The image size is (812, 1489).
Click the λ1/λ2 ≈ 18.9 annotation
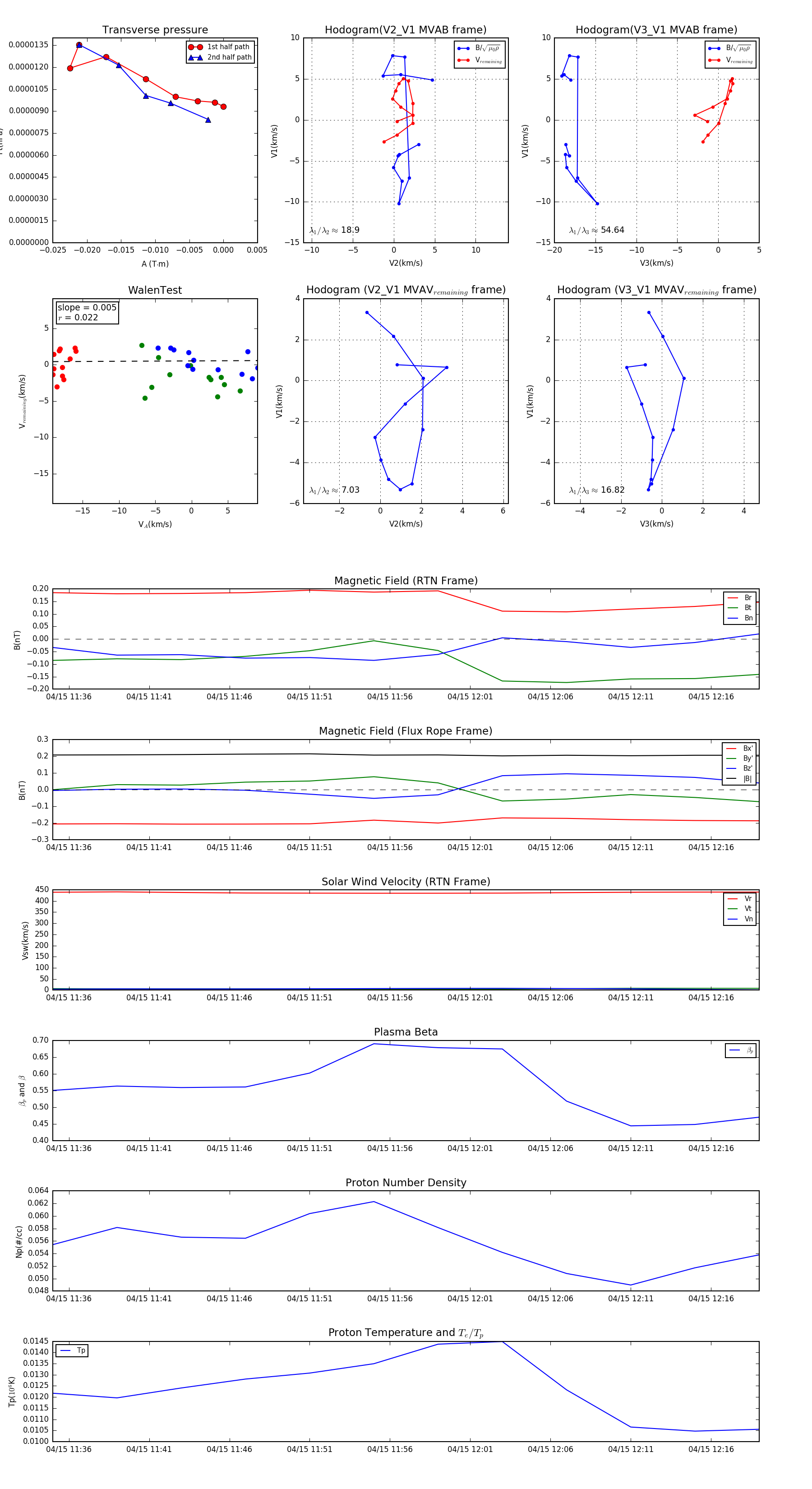click(x=334, y=230)
